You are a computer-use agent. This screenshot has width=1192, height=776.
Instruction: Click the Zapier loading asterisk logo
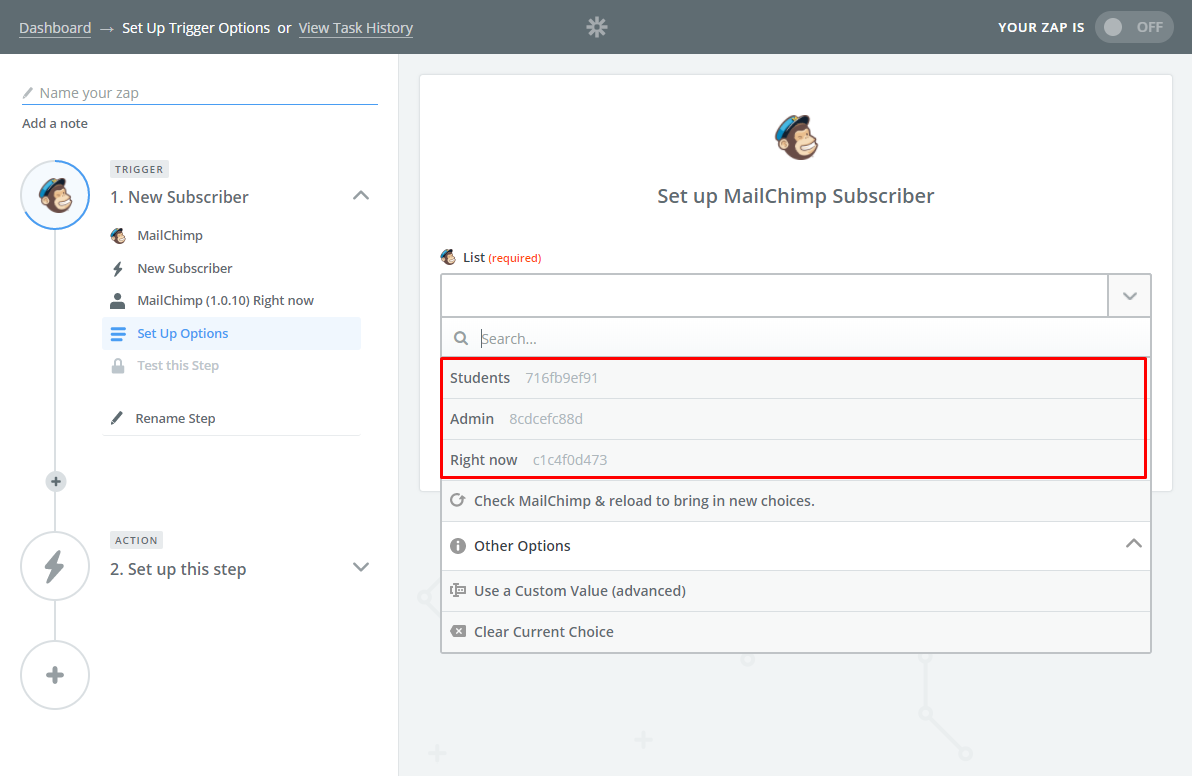[x=597, y=27]
